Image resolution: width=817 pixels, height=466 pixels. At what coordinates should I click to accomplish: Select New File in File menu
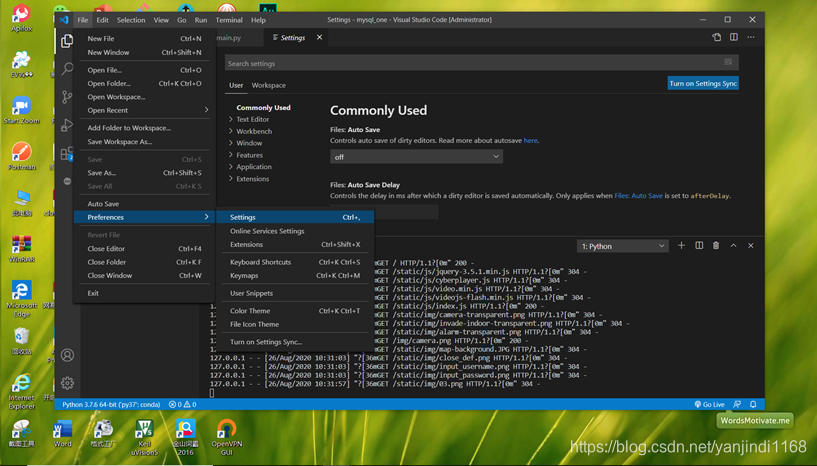[x=145, y=39]
